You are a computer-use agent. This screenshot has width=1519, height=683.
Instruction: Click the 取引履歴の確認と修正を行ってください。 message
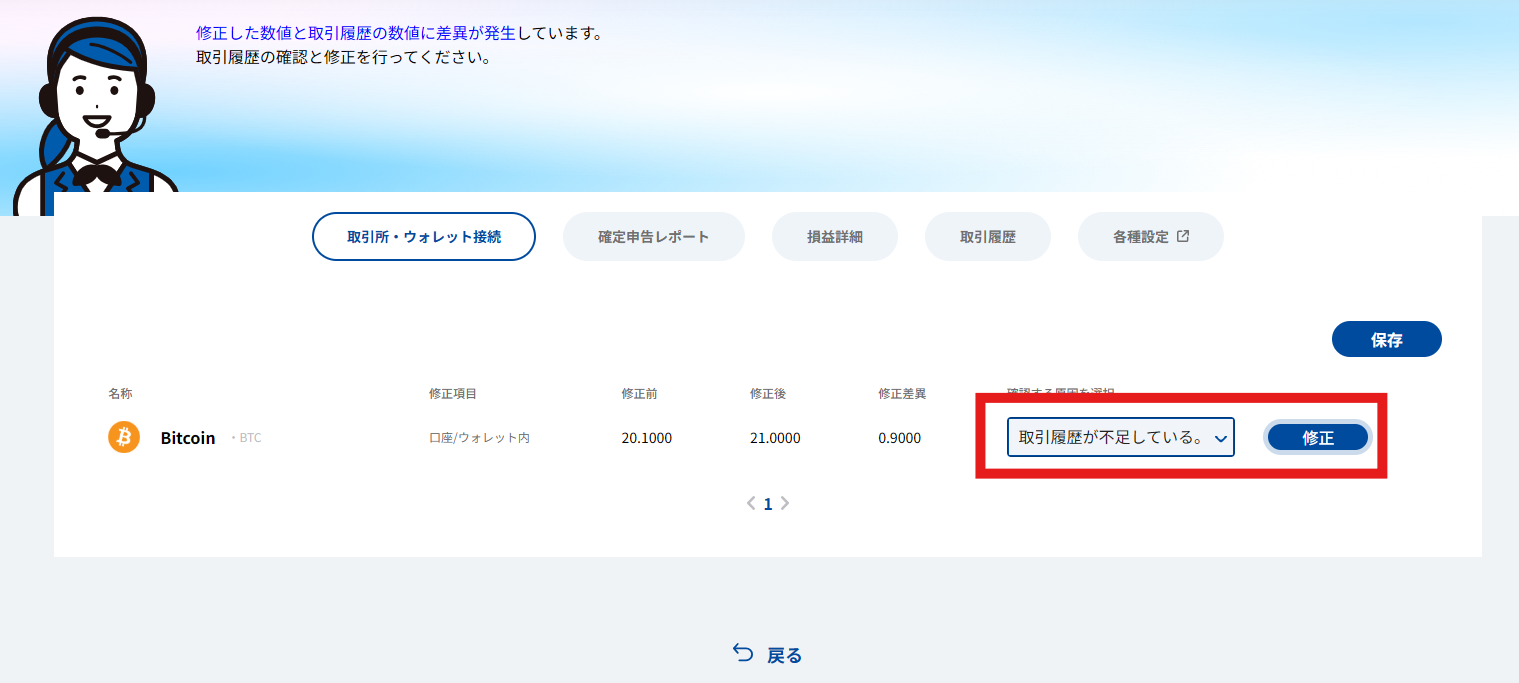tap(343, 57)
